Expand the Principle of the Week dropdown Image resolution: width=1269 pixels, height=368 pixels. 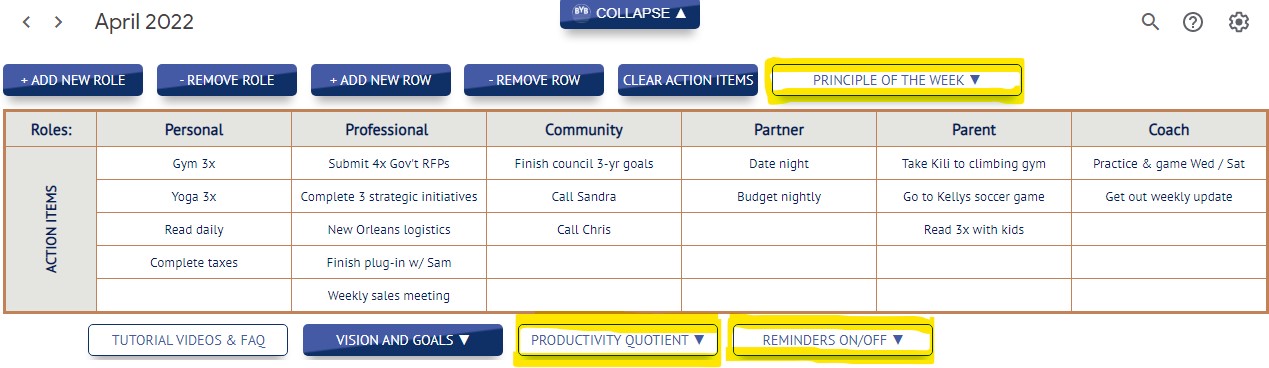(x=896, y=80)
